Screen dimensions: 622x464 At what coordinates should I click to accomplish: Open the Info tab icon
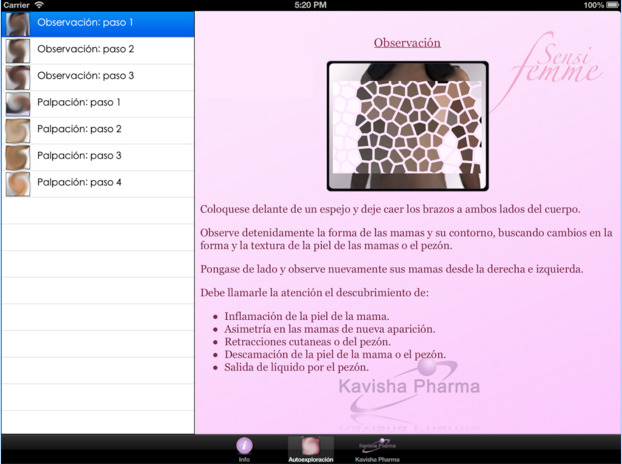pyautogui.click(x=244, y=447)
